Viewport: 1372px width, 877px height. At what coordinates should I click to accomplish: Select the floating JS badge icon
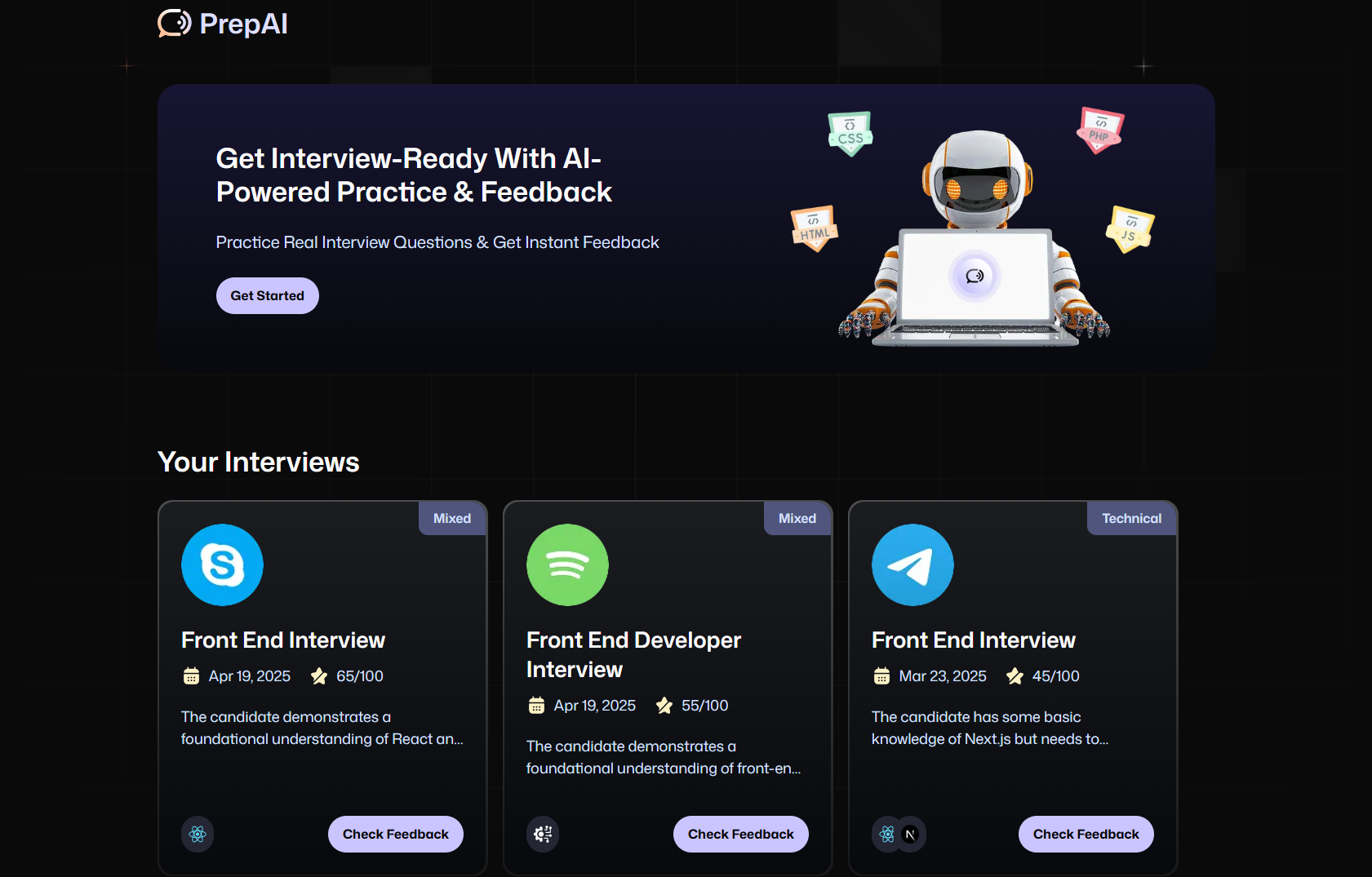click(1130, 229)
